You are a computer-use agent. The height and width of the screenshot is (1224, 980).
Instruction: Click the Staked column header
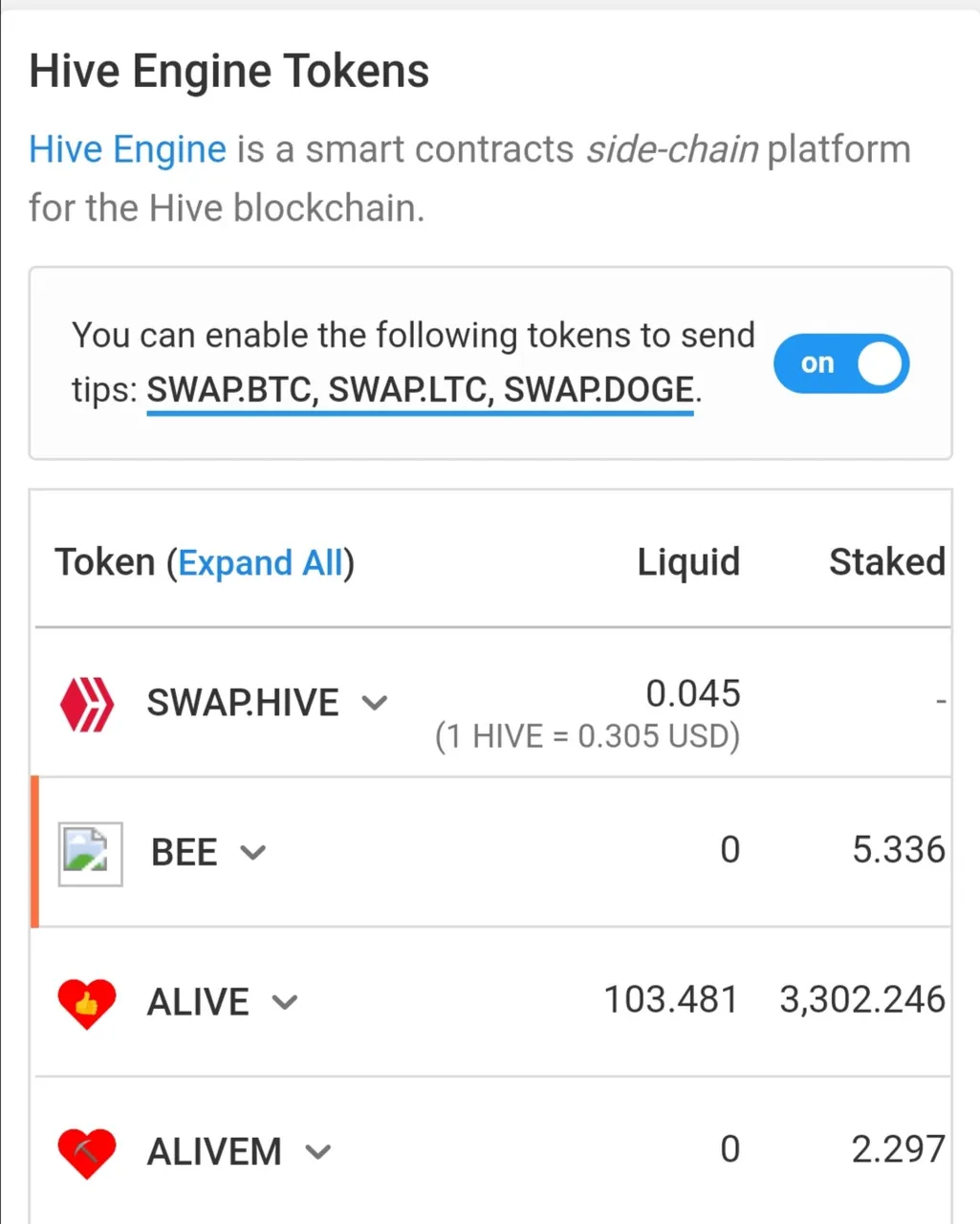point(886,562)
